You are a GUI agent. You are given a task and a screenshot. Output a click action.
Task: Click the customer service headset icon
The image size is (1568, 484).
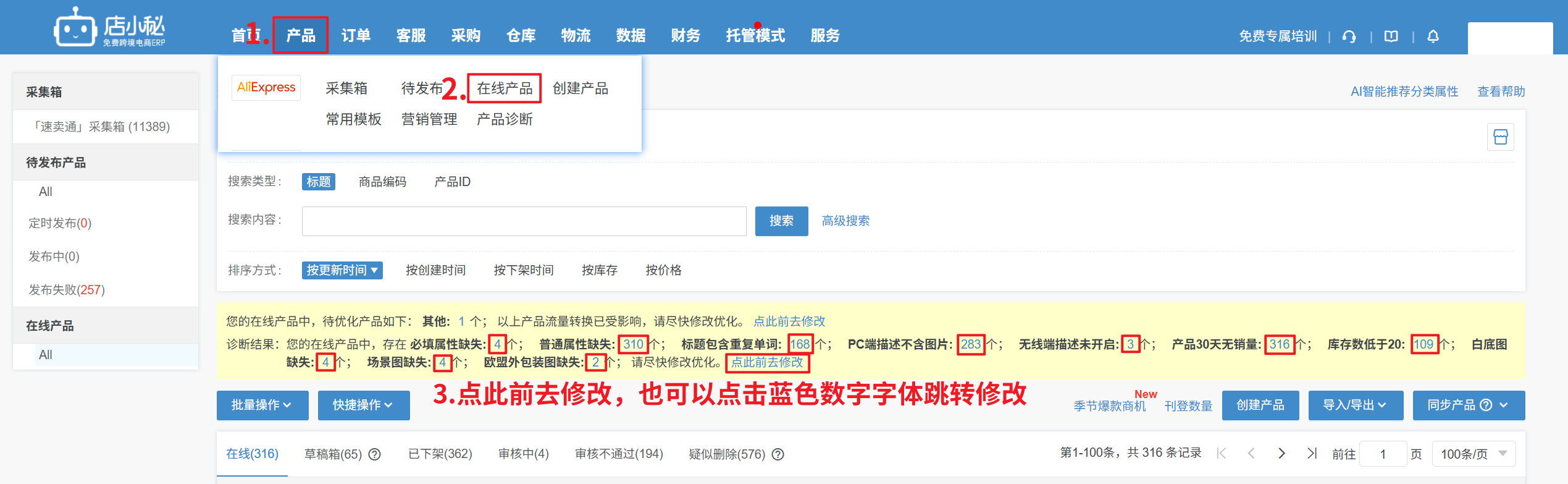point(1349,36)
